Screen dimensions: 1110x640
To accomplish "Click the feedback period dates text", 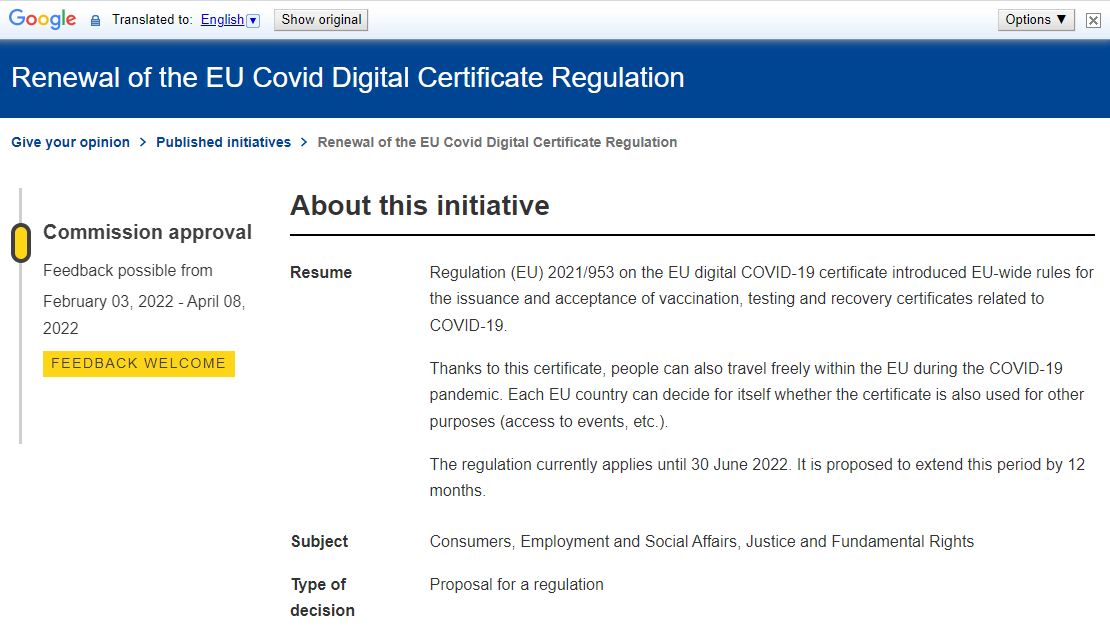I will [x=144, y=315].
